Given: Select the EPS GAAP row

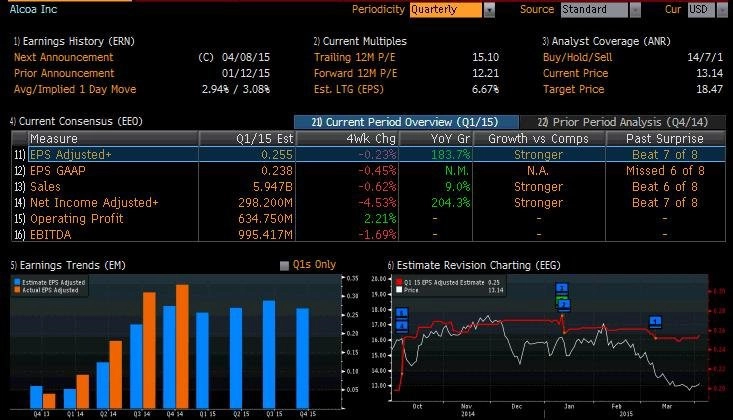Looking at the screenshot, I should (x=368, y=171).
